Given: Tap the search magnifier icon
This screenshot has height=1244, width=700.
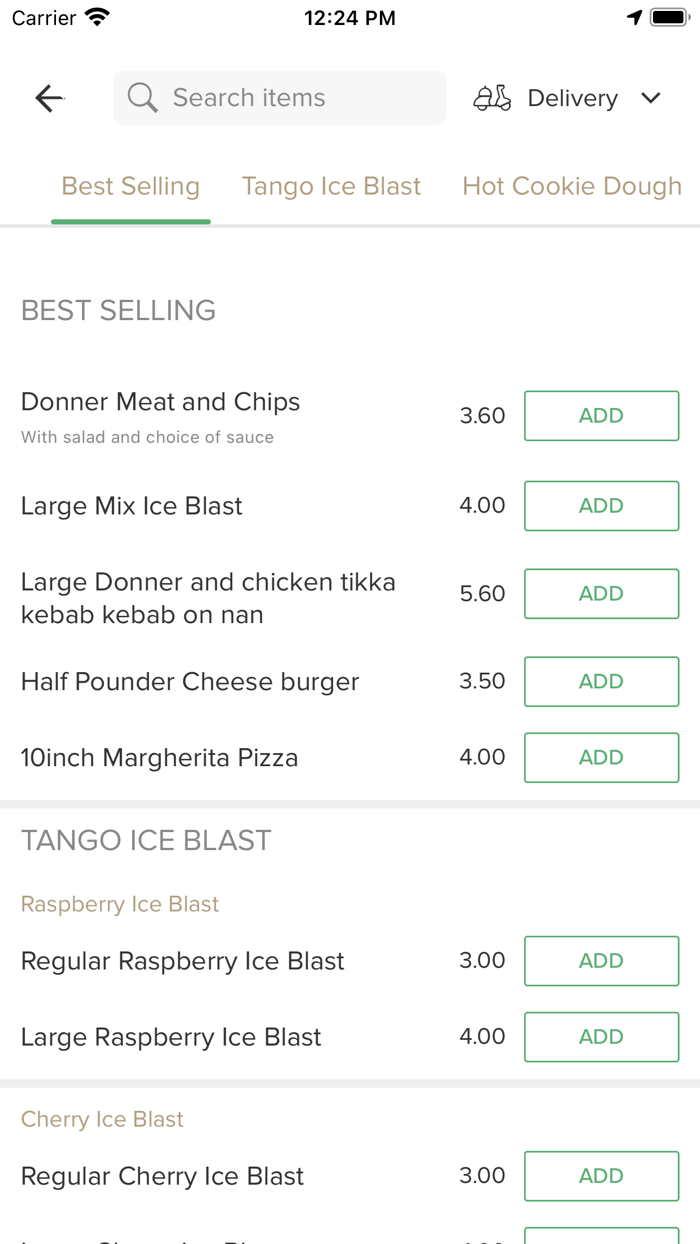Looking at the screenshot, I should [143, 98].
